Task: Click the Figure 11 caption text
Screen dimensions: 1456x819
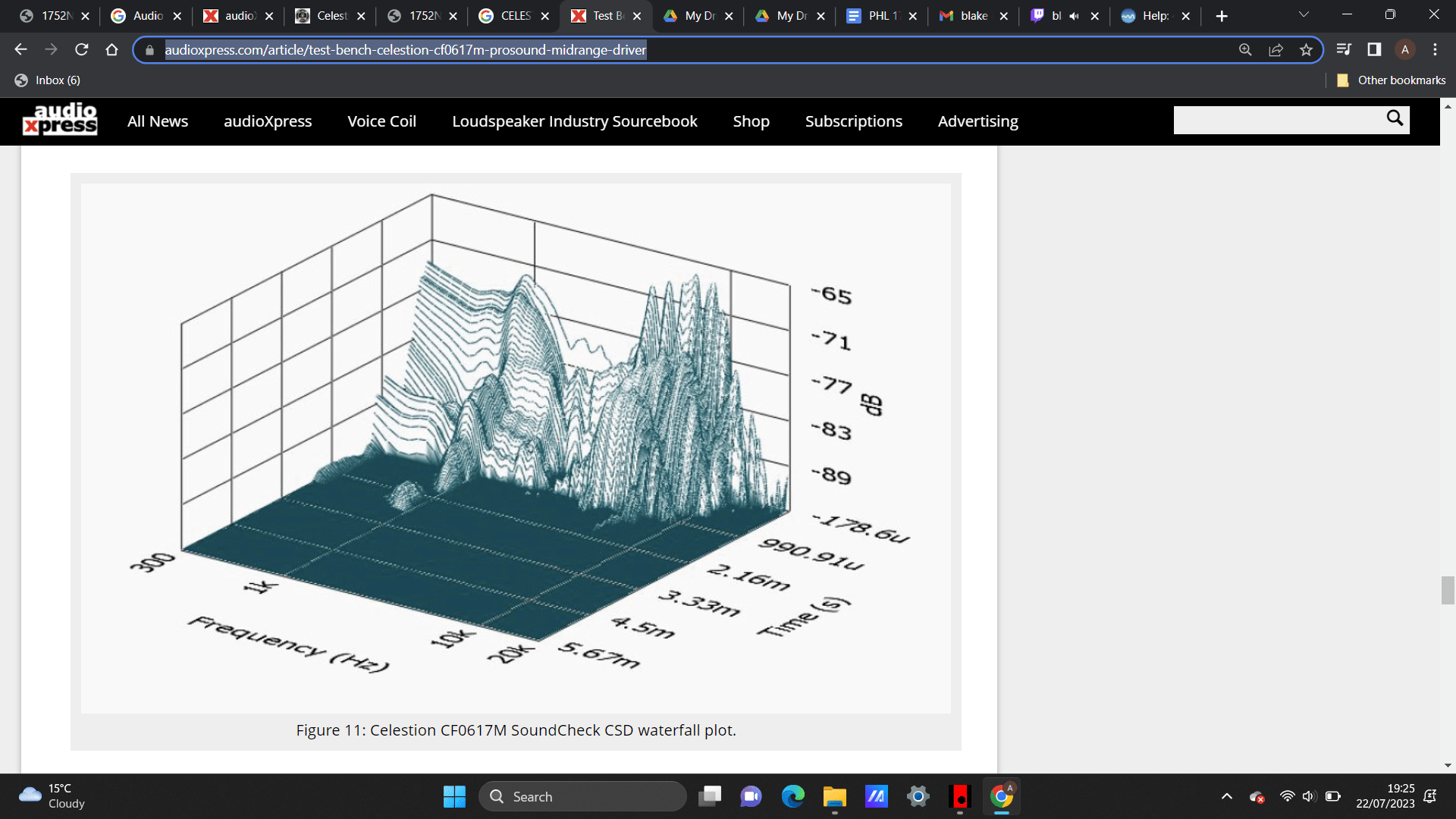Action: [516, 730]
